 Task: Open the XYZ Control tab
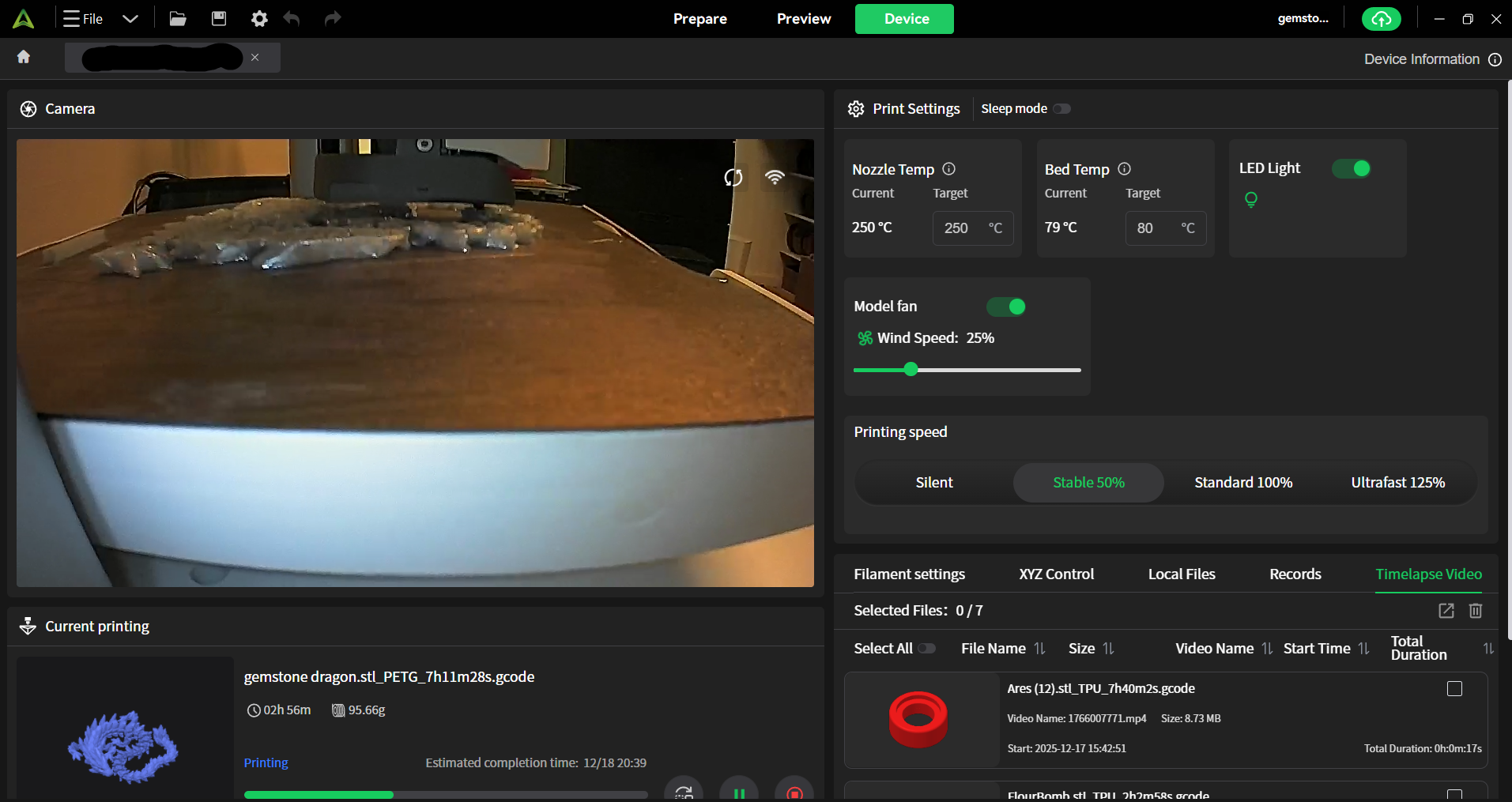[1056, 574]
